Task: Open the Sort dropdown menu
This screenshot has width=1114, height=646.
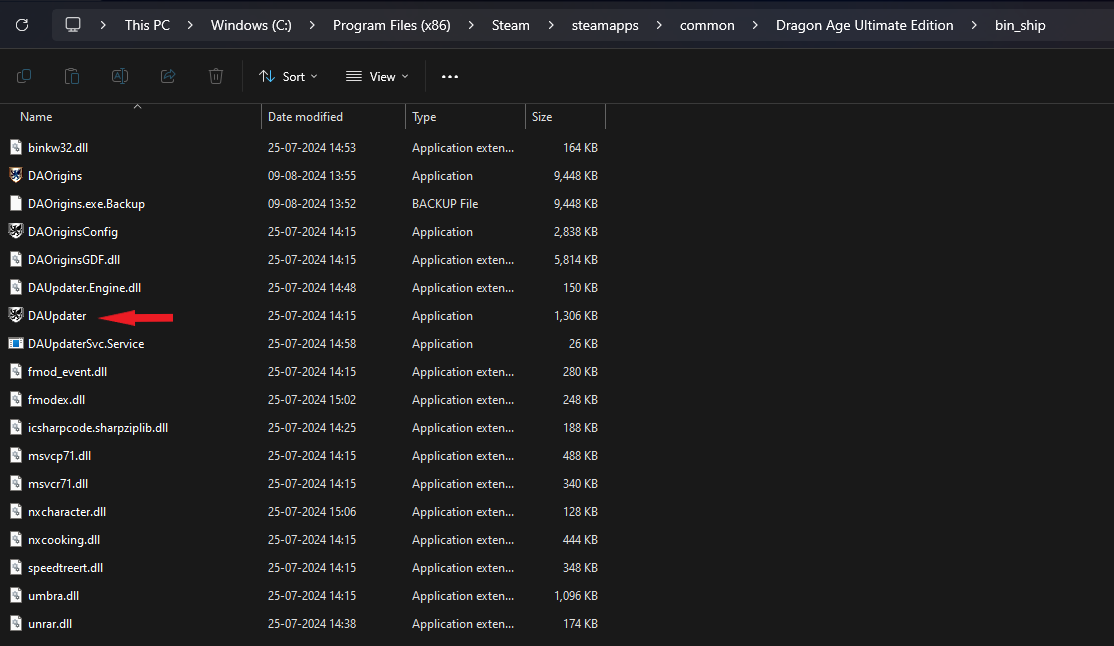Action: click(288, 76)
